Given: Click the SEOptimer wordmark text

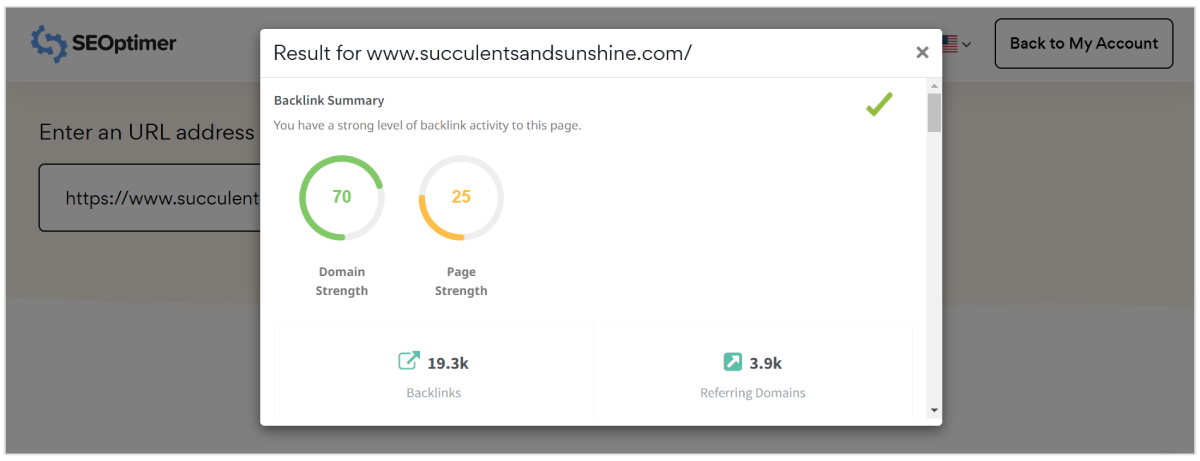Looking at the screenshot, I should point(124,43).
